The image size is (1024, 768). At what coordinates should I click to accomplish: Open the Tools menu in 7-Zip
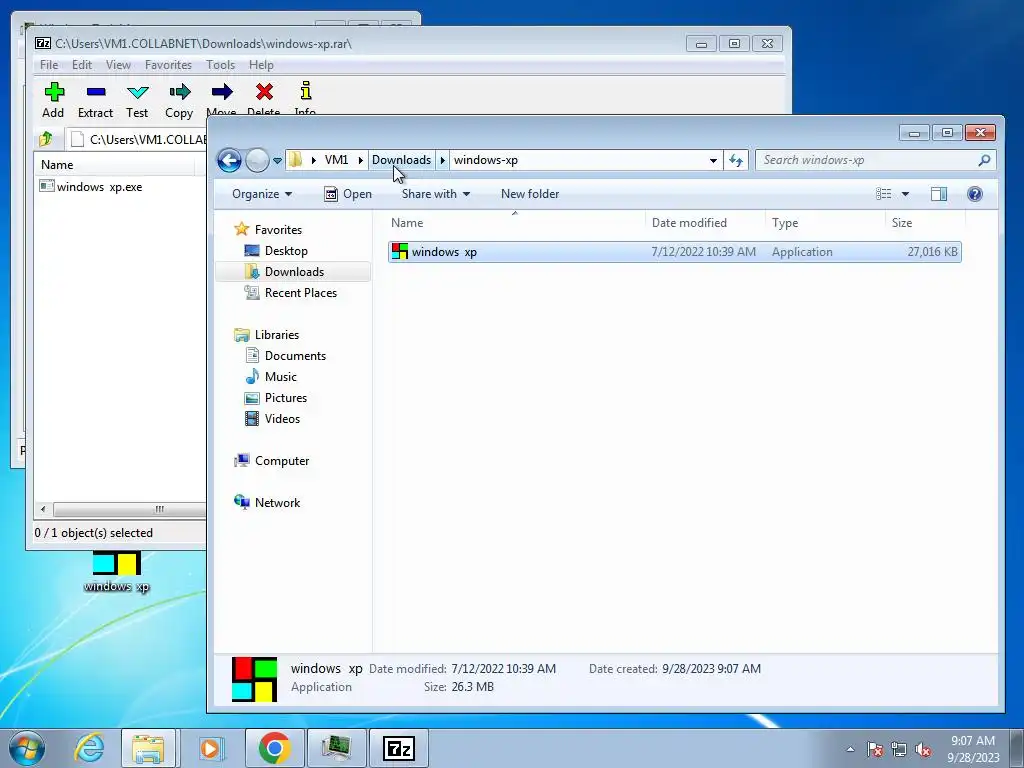click(x=220, y=65)
